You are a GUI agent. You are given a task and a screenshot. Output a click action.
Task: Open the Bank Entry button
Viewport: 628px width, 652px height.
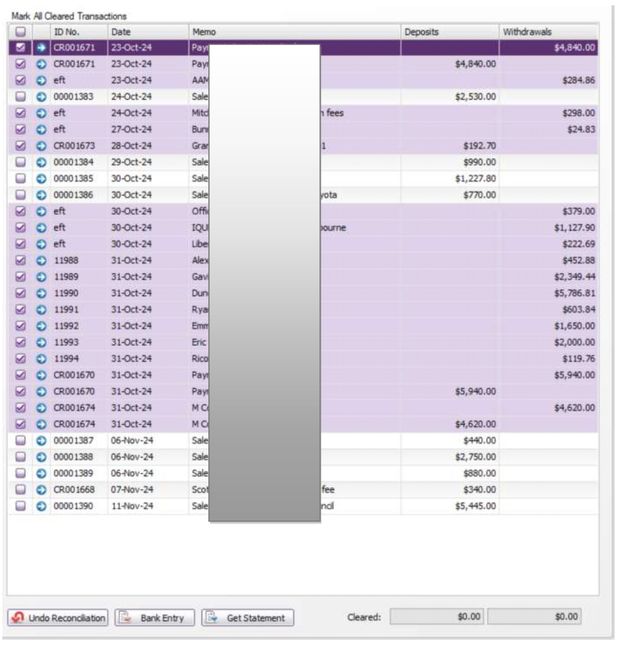[153, 618]
